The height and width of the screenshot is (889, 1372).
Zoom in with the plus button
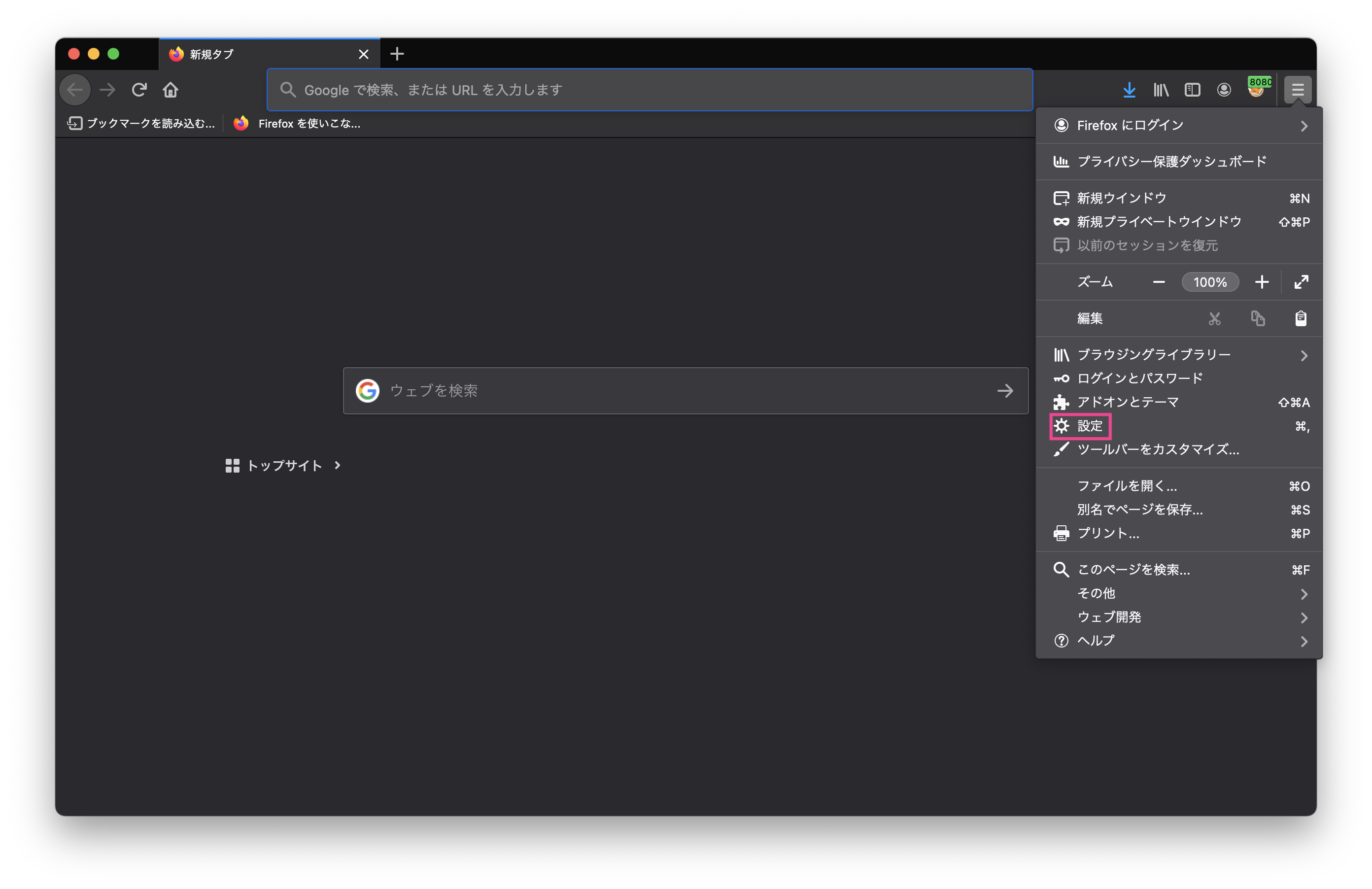pos(1261,282)
